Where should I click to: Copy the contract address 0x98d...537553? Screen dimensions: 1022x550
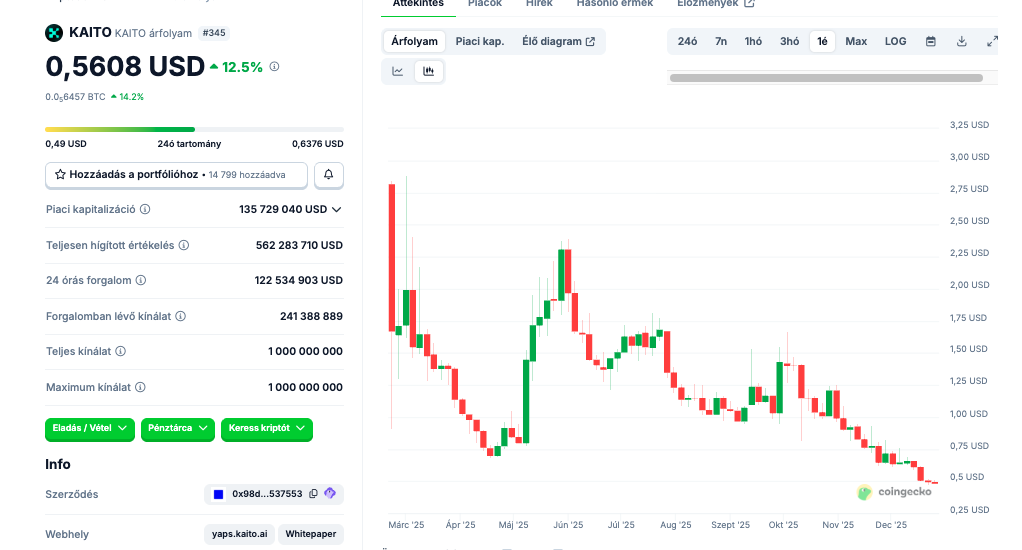point(314,494)
